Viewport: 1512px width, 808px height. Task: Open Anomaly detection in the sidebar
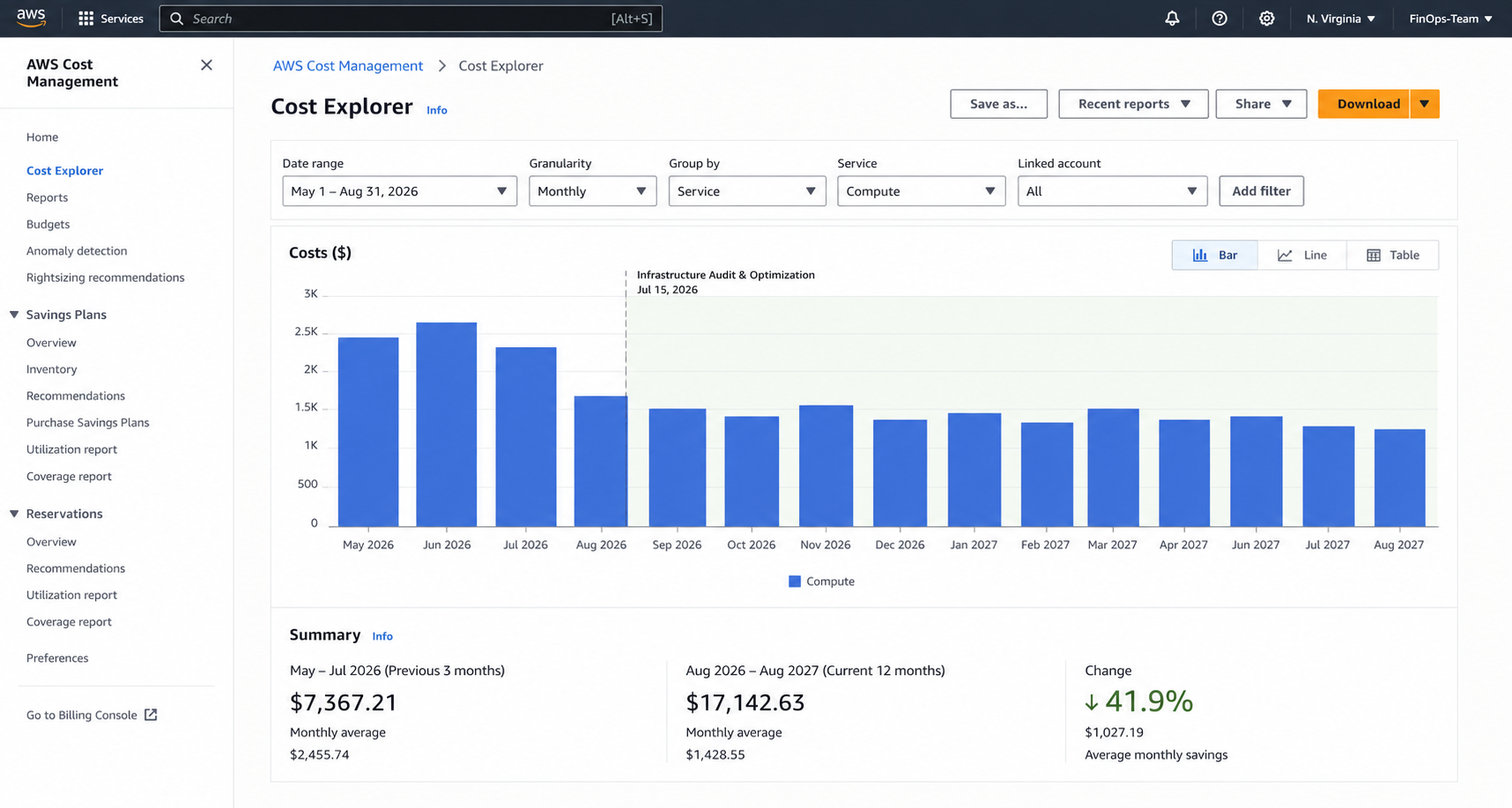tap(77, 251)
